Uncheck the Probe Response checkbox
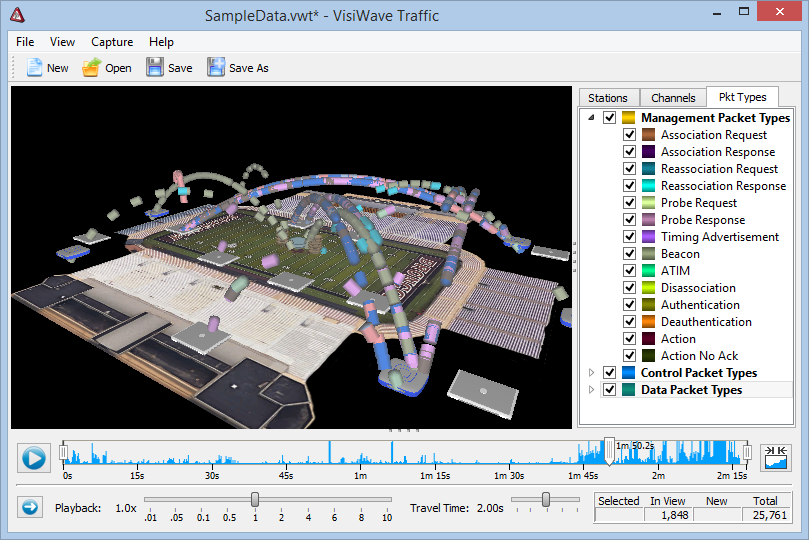Screen dimensions: 809x540 point(629,220)
